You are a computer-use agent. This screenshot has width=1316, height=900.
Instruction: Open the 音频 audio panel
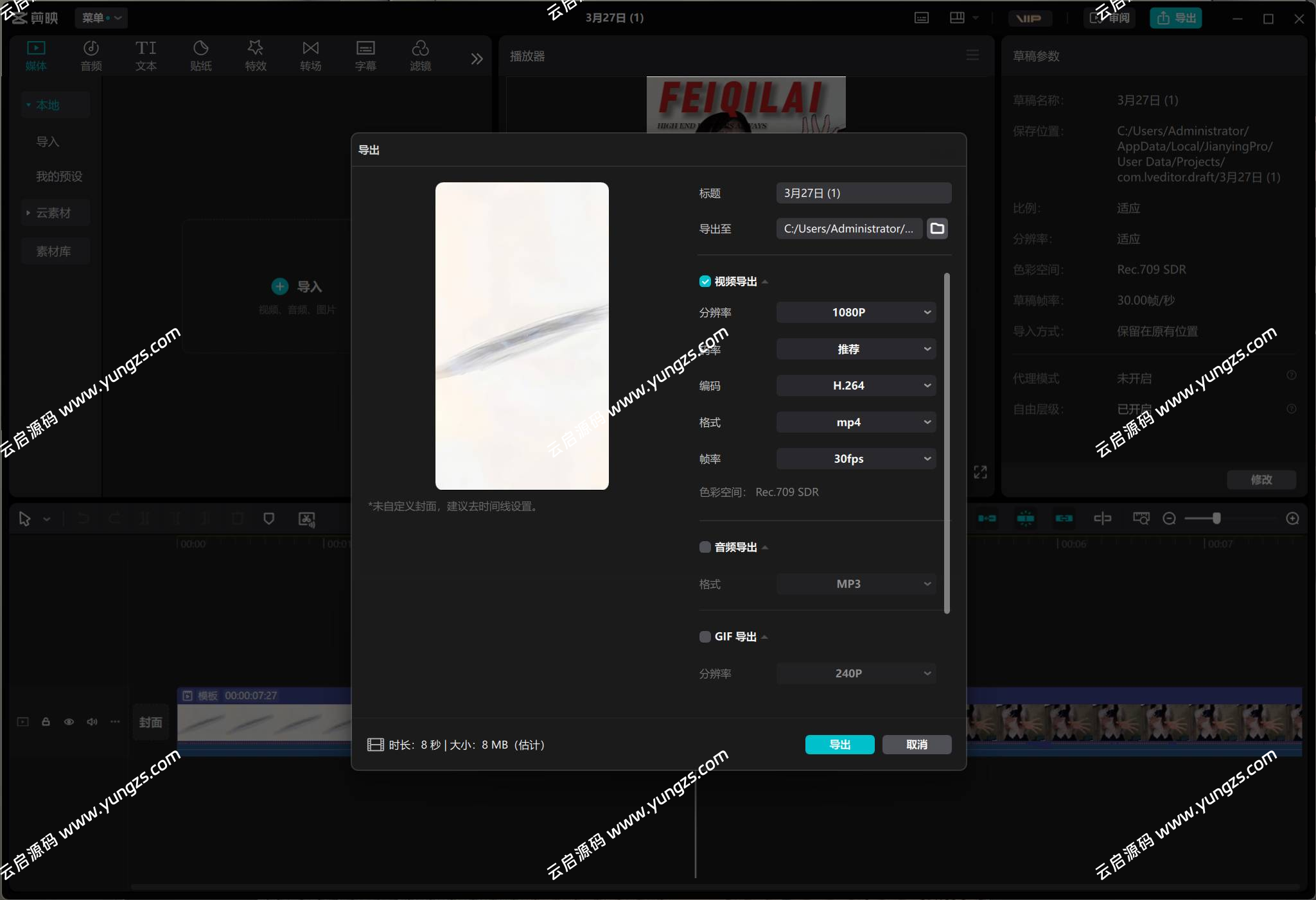click(x=91, y=55)
